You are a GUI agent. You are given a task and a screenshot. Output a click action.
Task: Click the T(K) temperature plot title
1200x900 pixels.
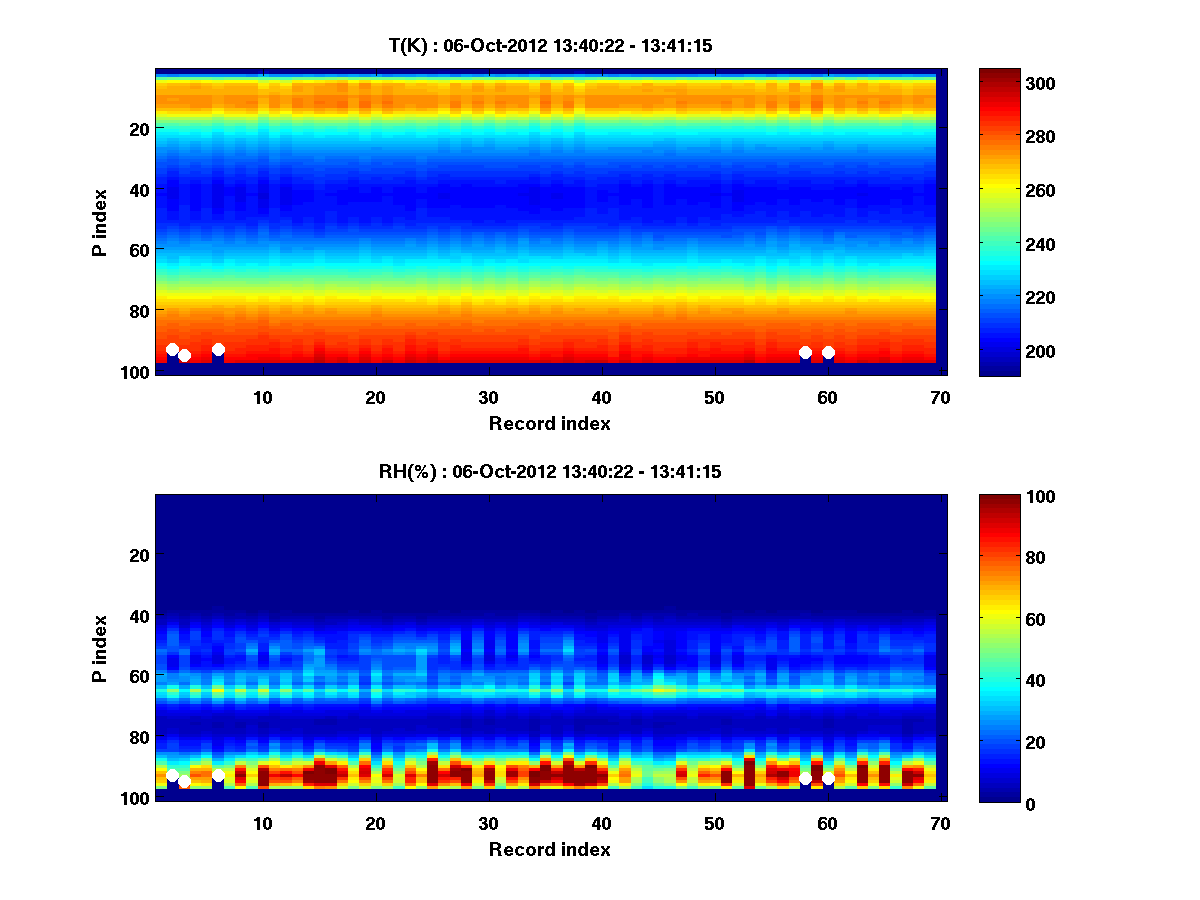pos(550,45)
